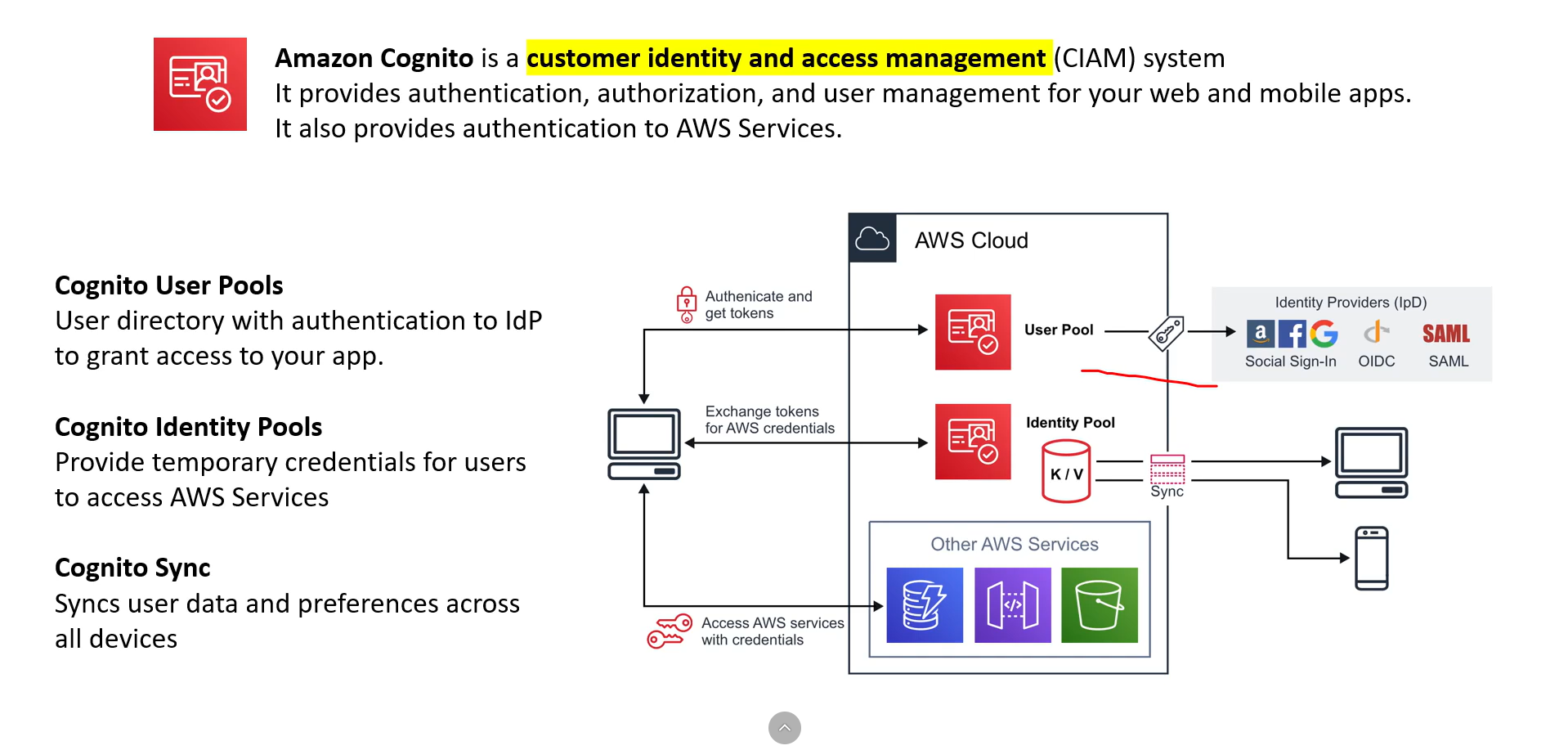The image size is (1568, 750).
Task: Click the 'AWS Cloud' label
Action: click(971, 240)
